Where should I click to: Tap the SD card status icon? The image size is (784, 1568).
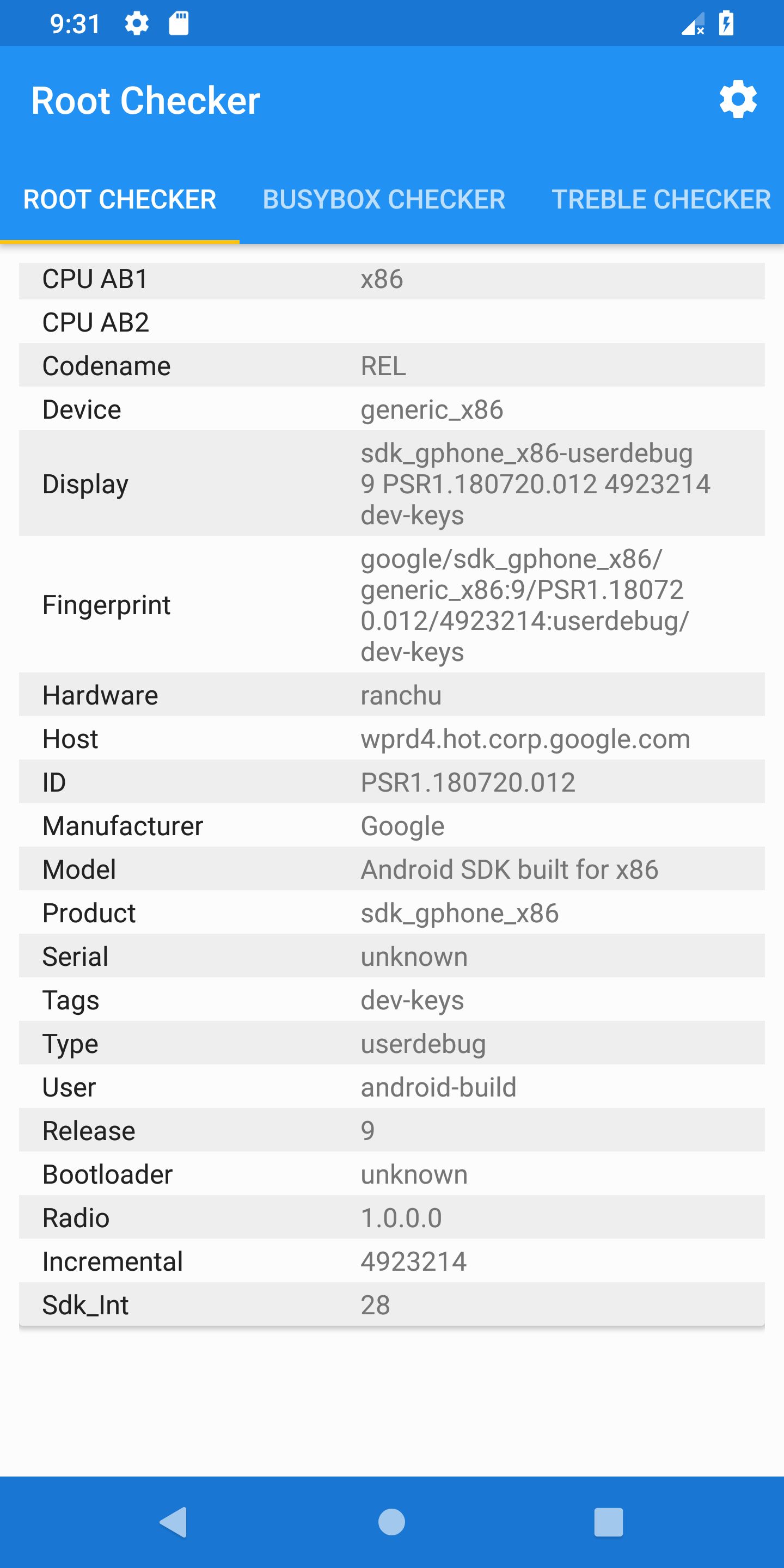[x=179, y=24]
